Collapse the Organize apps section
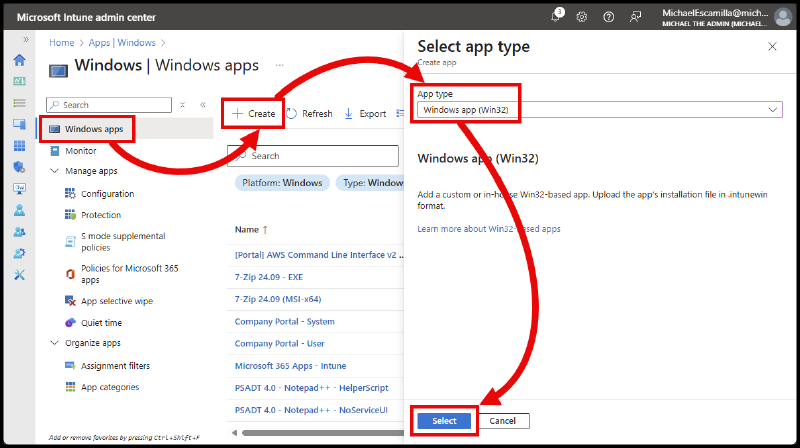The width and height of the screenshot is (800, 448). coord(54,343)
